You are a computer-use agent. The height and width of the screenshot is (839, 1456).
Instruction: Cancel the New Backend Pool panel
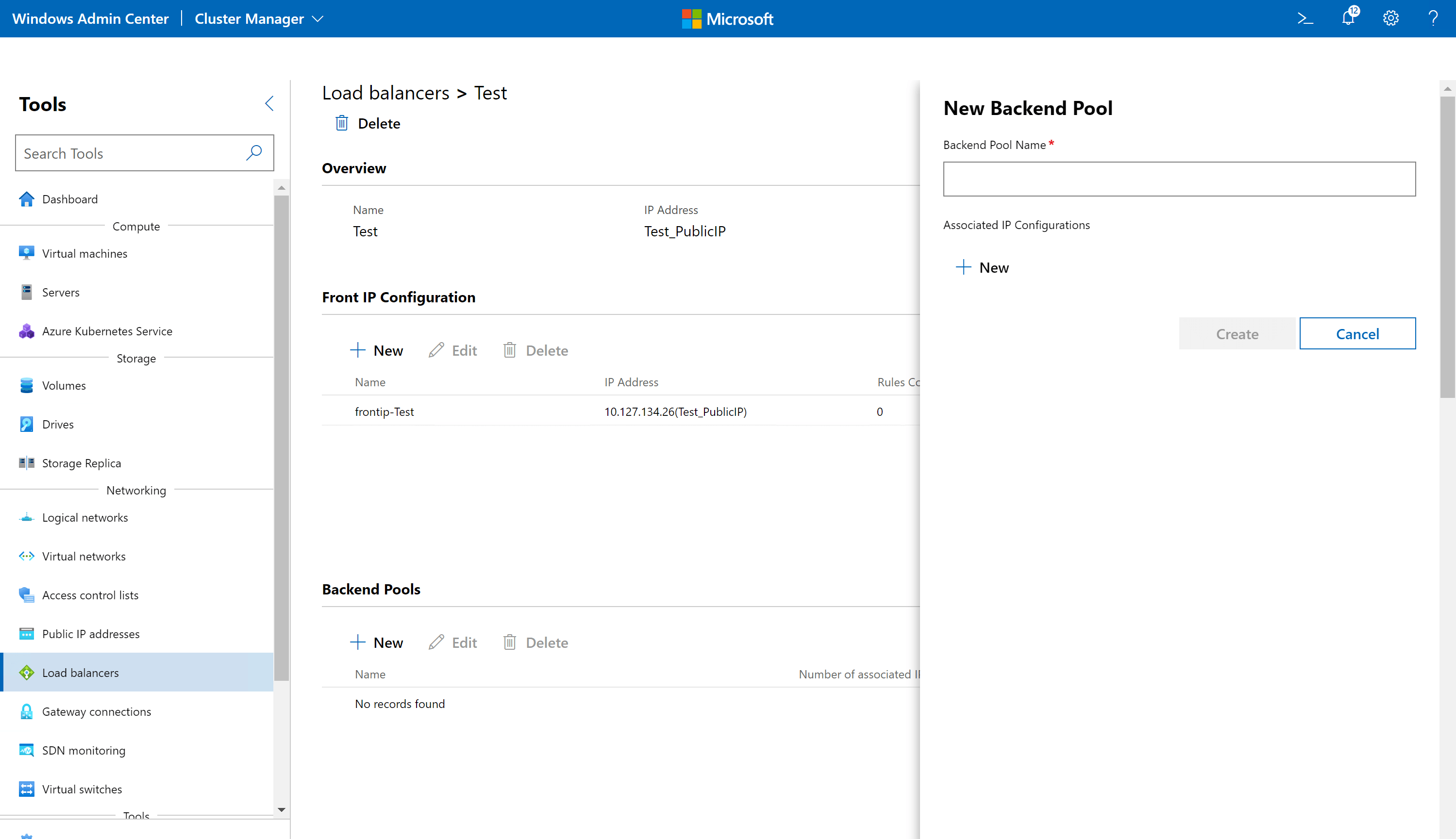[1357, 333]
